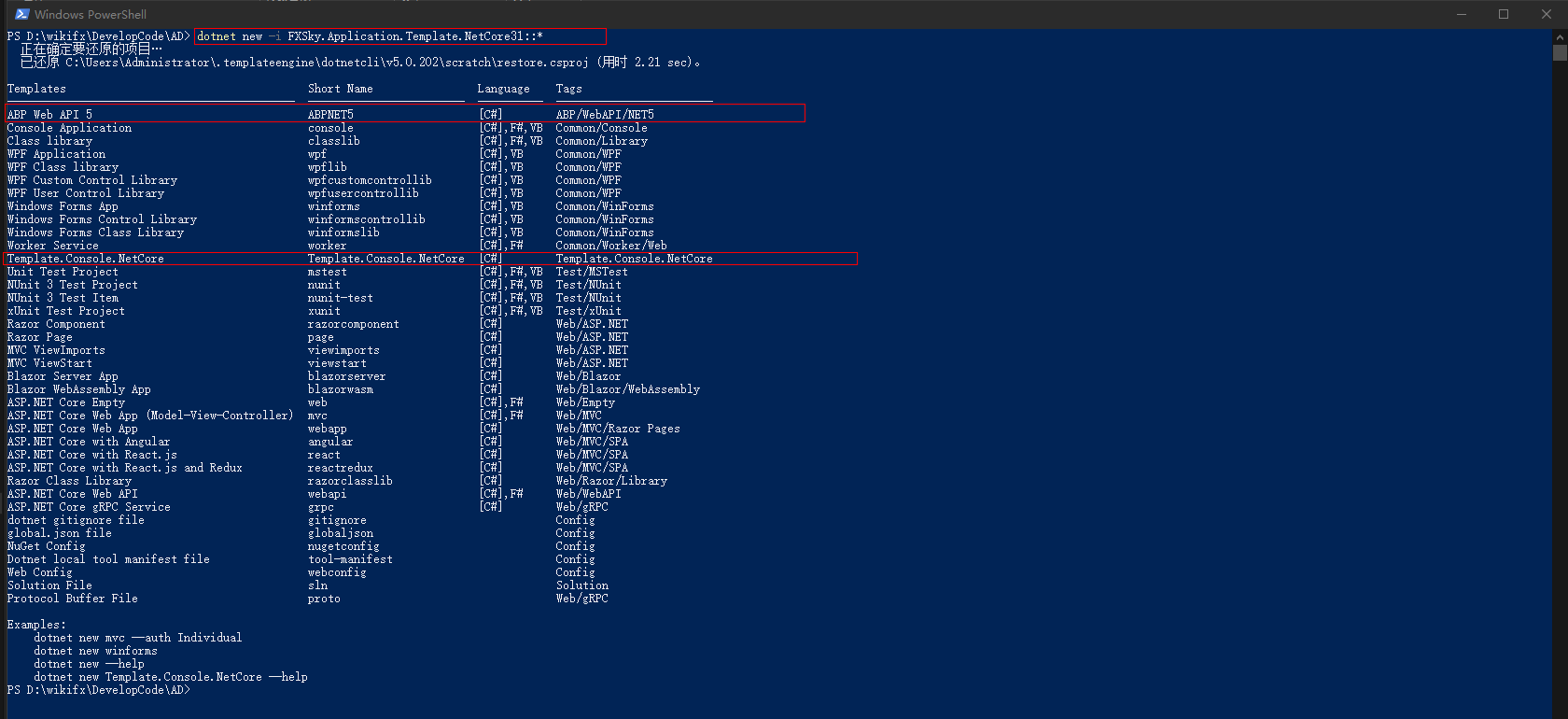Click the 'webconfig' short name
This screenshot has height=719, width=1568.
[337, 572]
